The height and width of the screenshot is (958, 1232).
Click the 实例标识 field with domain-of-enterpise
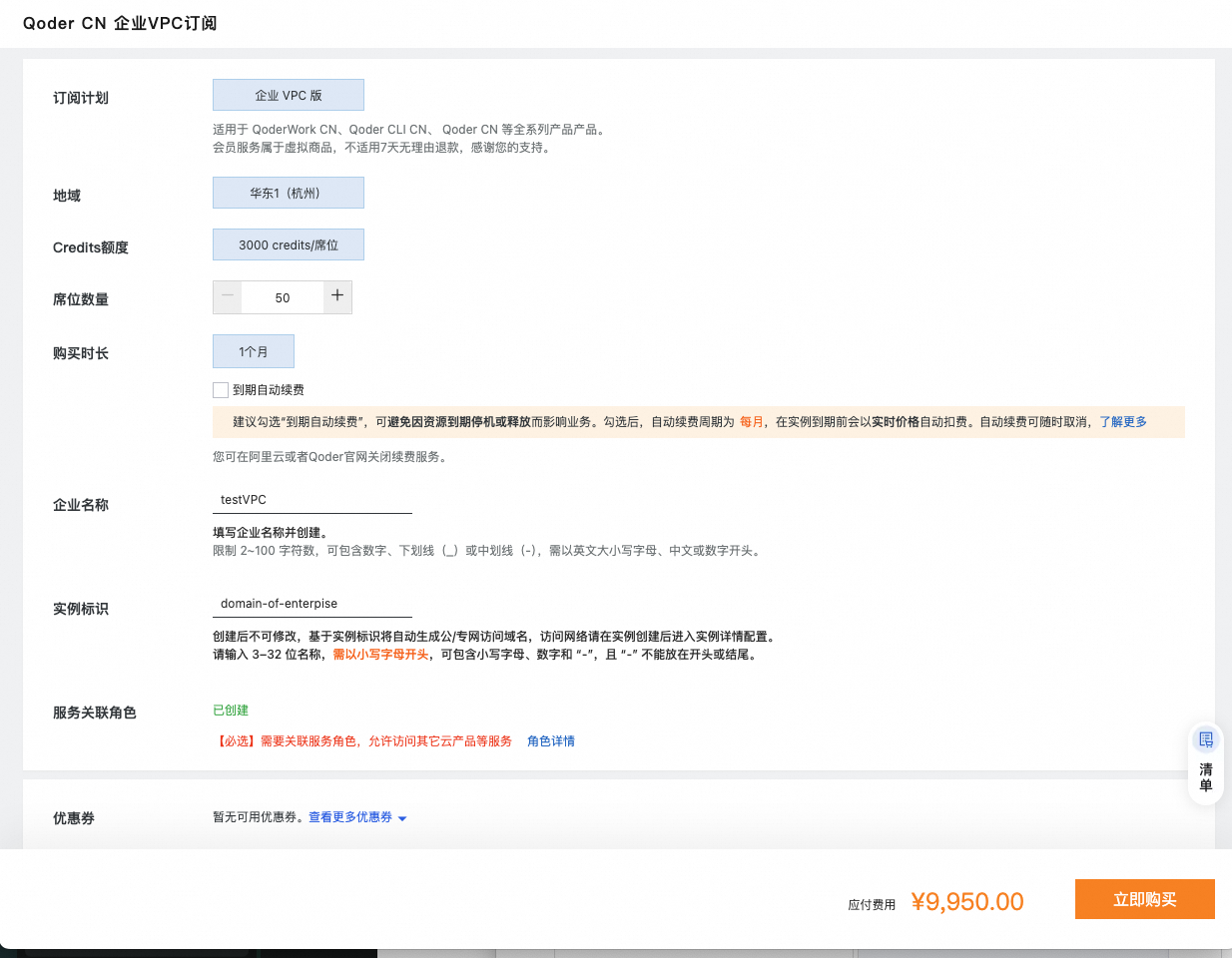click(x=312, y=604)
